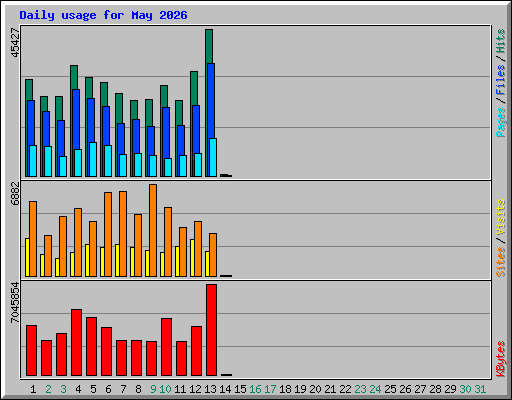Click the green day 3 label on the x-axis

click(x=63, y=389)
